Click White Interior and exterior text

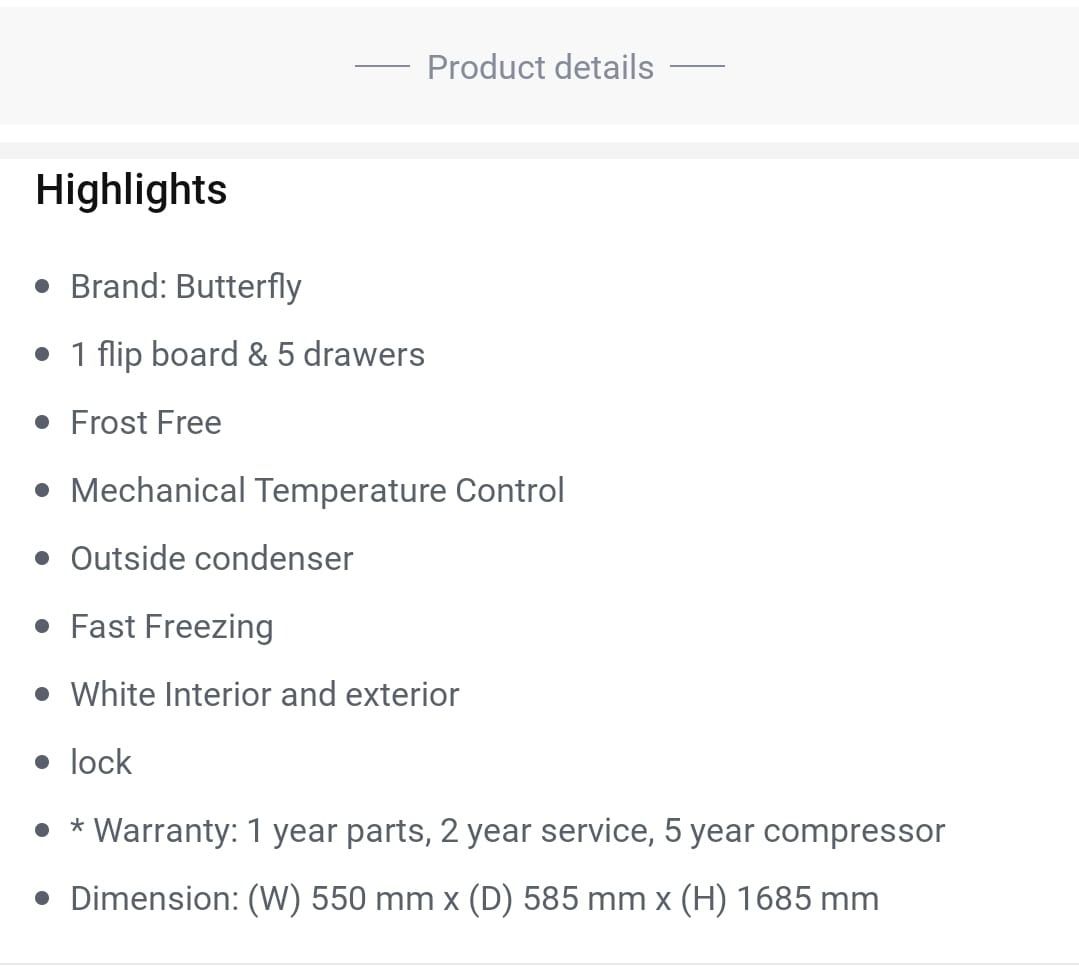click(x=264, y=695)
